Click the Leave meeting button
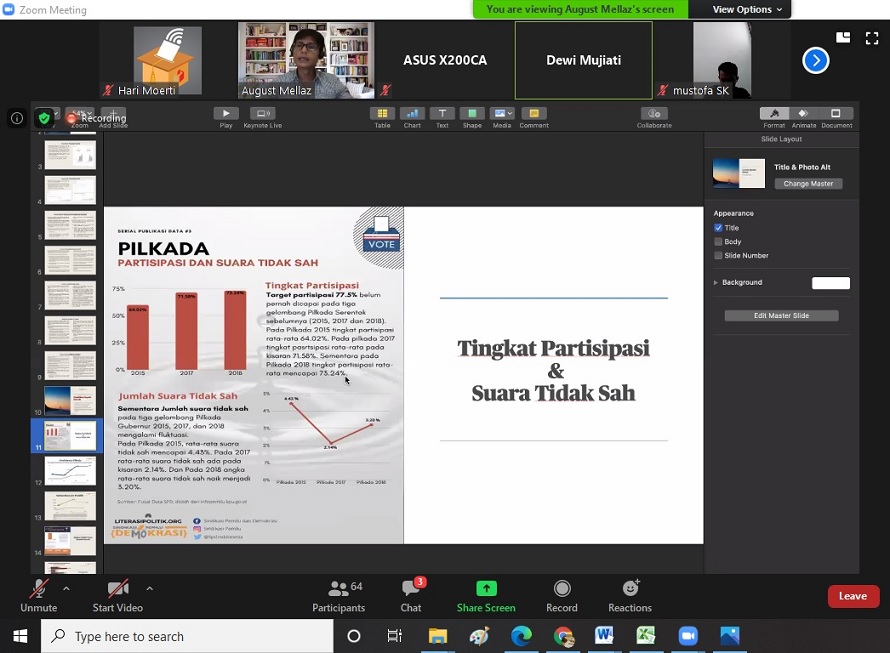Screen dimensions: 890x653 coord(853,596)
